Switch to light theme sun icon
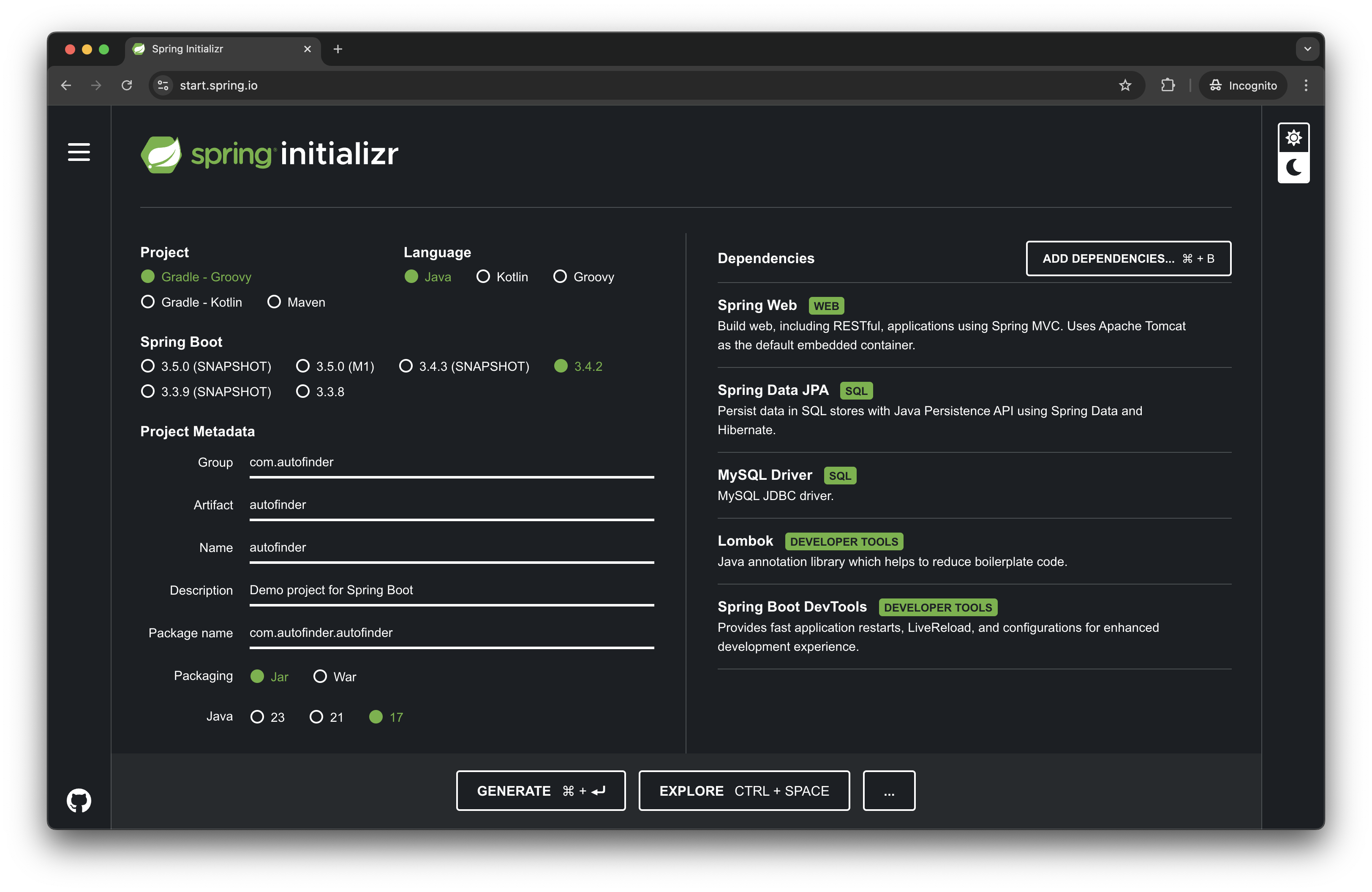 point(1293,138)
